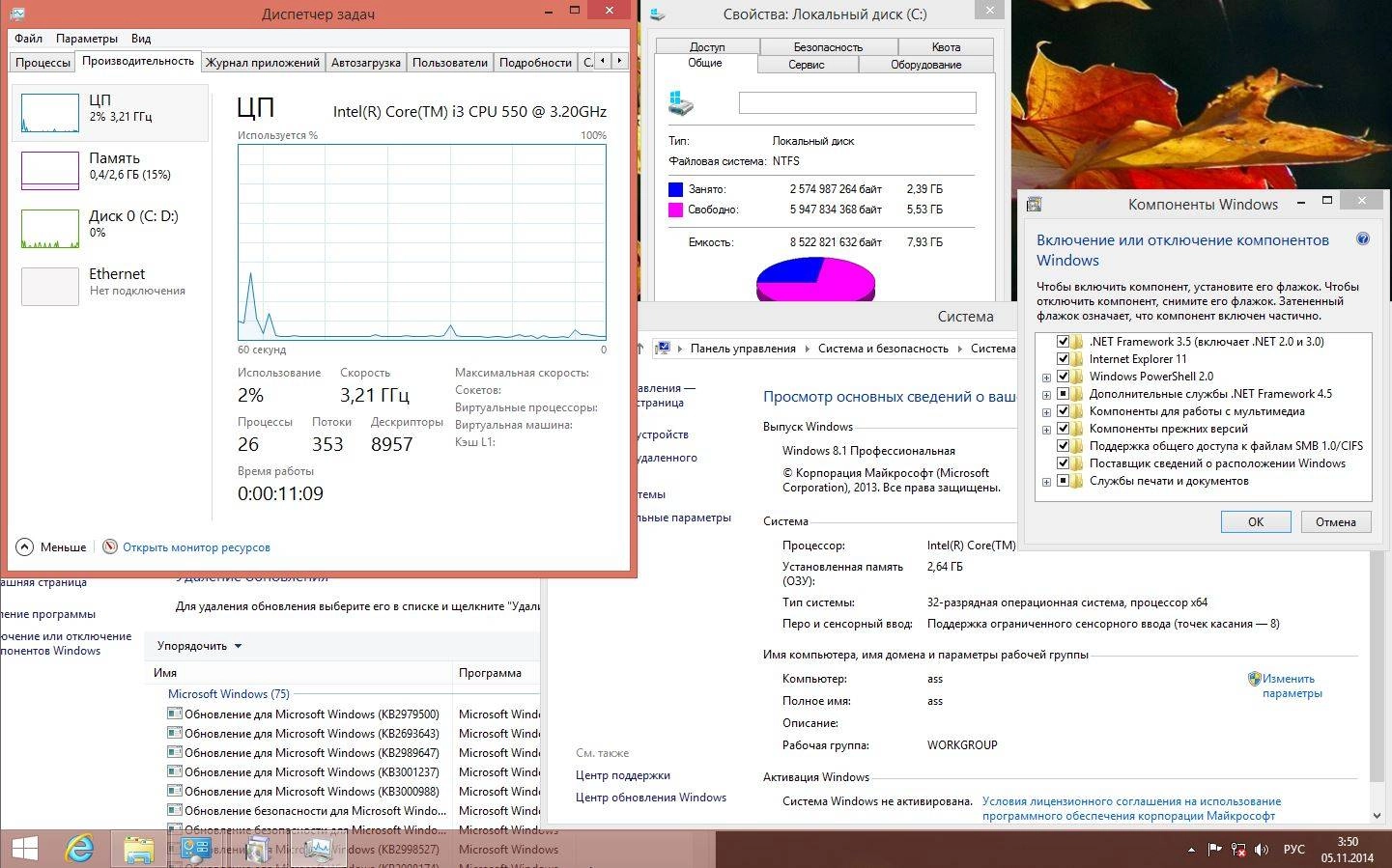Toggle .NET Framework 4.5 services checkbox
The image size is (1392, 868).
pyautogui.click(x=1063, y=394)
